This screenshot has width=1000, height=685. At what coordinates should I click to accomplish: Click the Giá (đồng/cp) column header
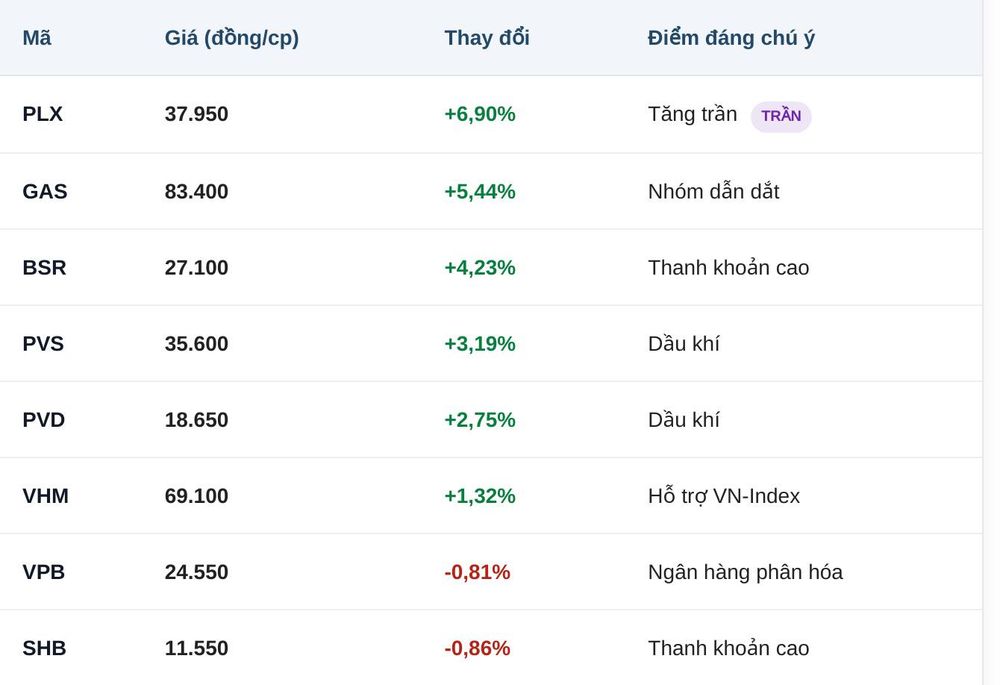(232, 38)
